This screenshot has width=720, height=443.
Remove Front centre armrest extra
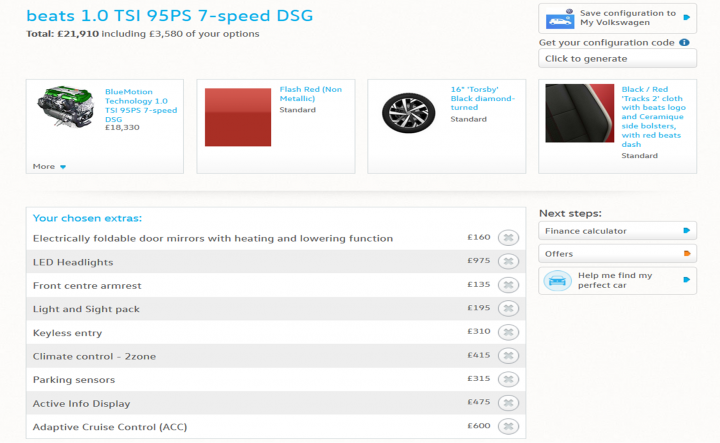point(508,285)
